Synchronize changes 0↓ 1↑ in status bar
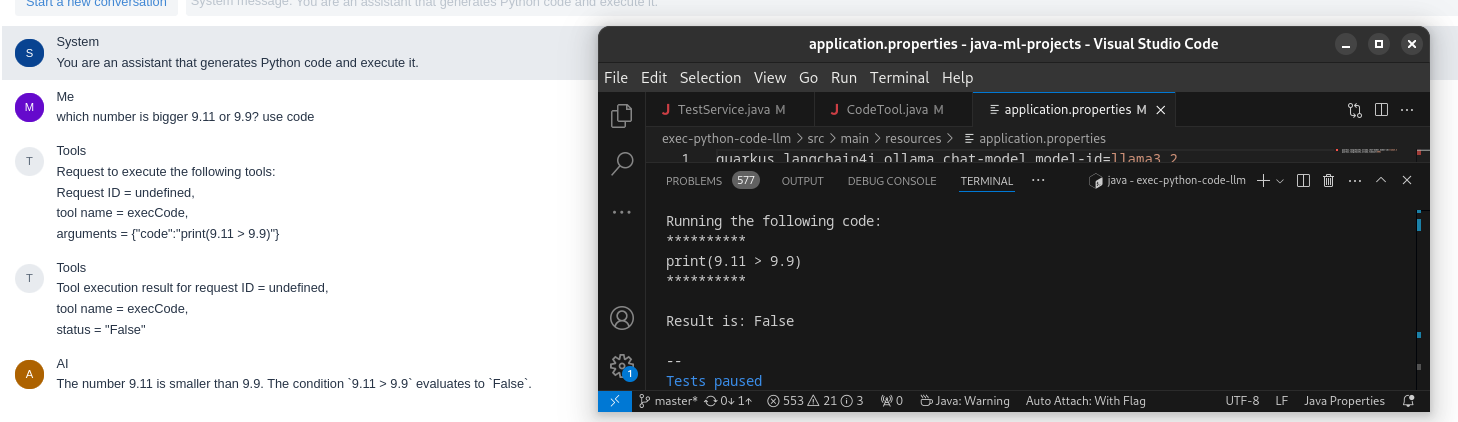This screenshot has height=422, width=1458. (x=728, y=401)
